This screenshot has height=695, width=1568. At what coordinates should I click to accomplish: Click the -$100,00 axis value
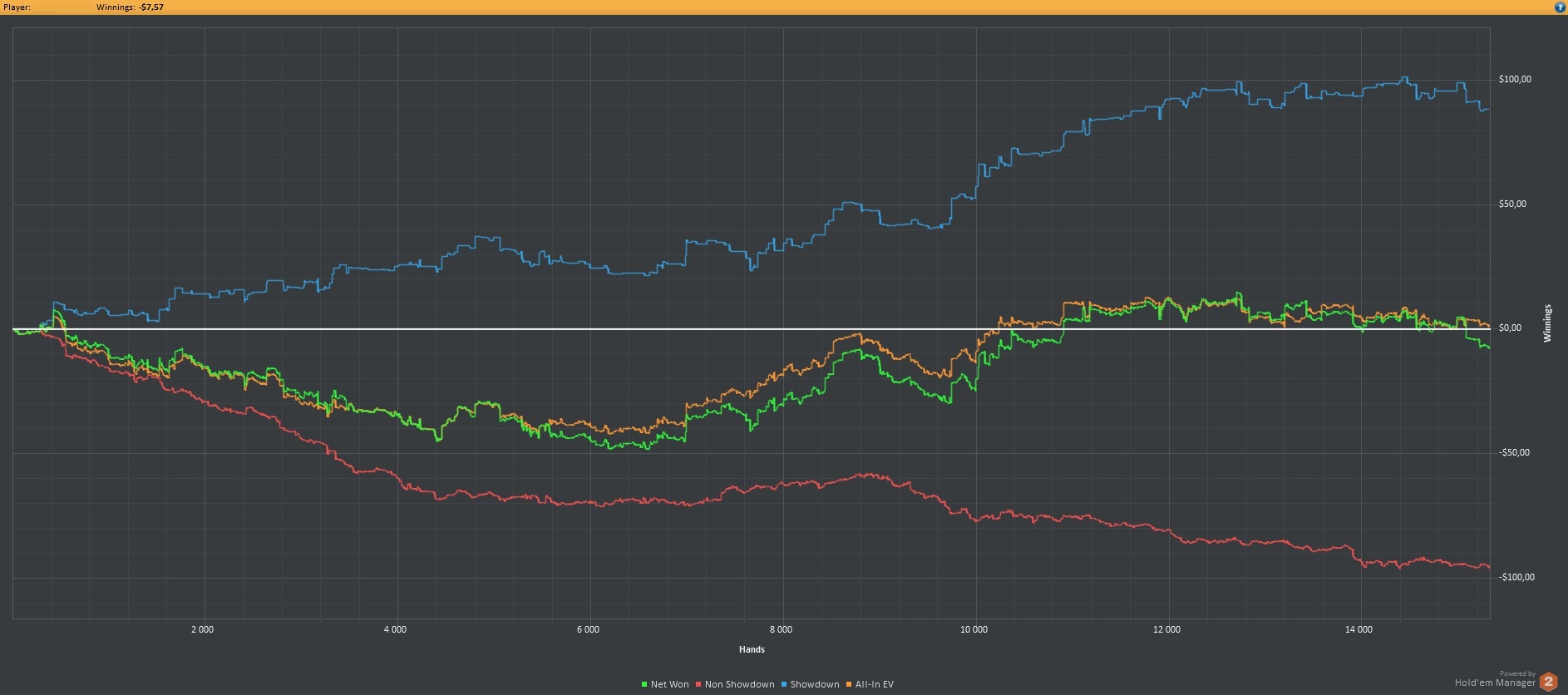[1516, 577]
